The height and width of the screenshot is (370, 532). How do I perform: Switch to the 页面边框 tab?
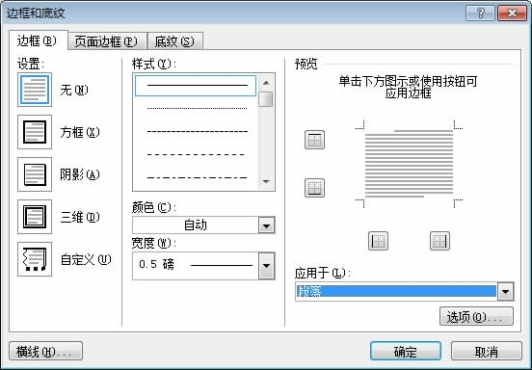[x=107, y=41]
